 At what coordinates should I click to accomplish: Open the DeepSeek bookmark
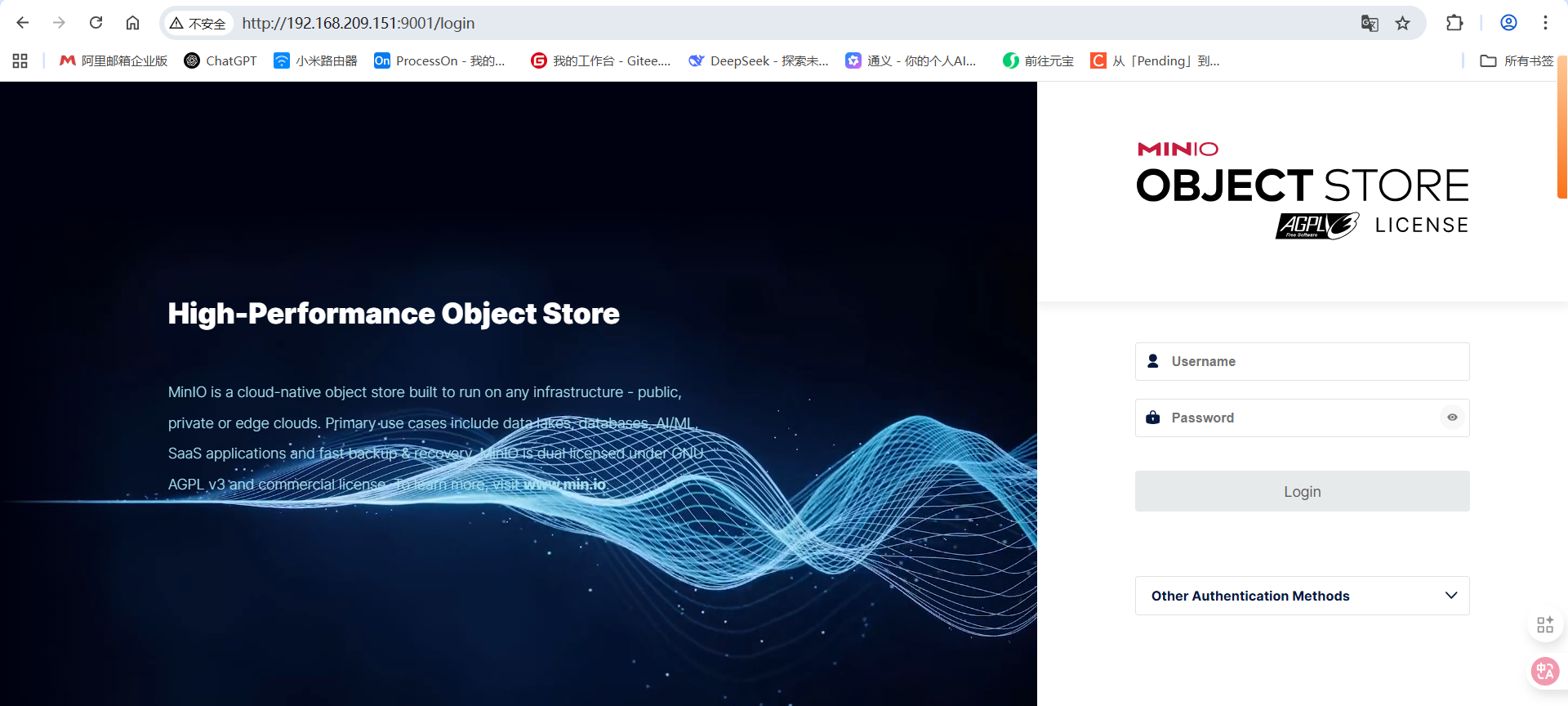click(758, 60)
